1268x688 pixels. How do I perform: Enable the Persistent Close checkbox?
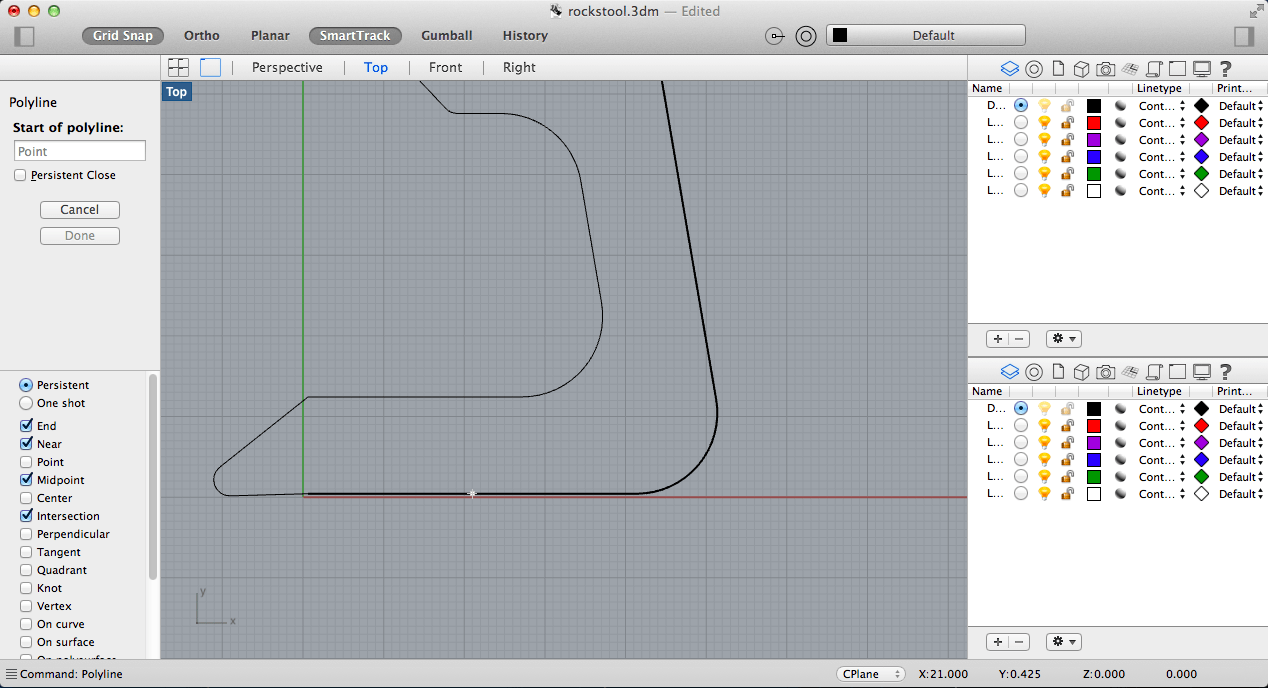[20, 175]
